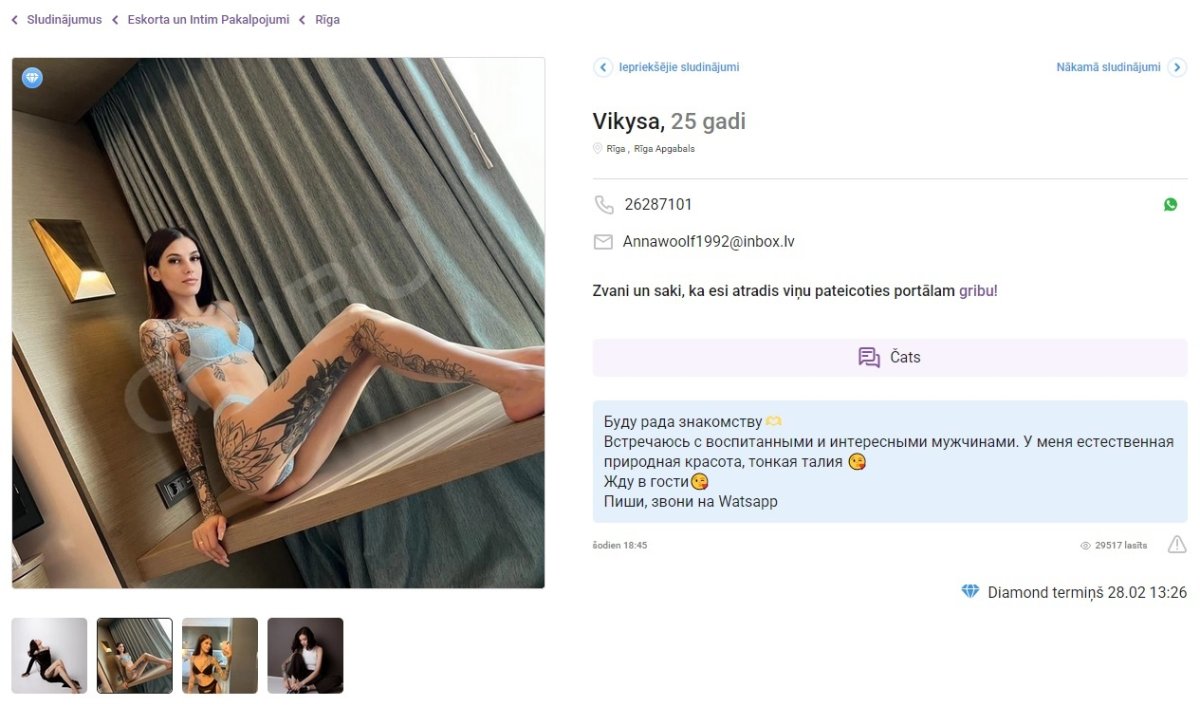Follow the Nākamā sludinājumi link

click(x=1108, y=67)
